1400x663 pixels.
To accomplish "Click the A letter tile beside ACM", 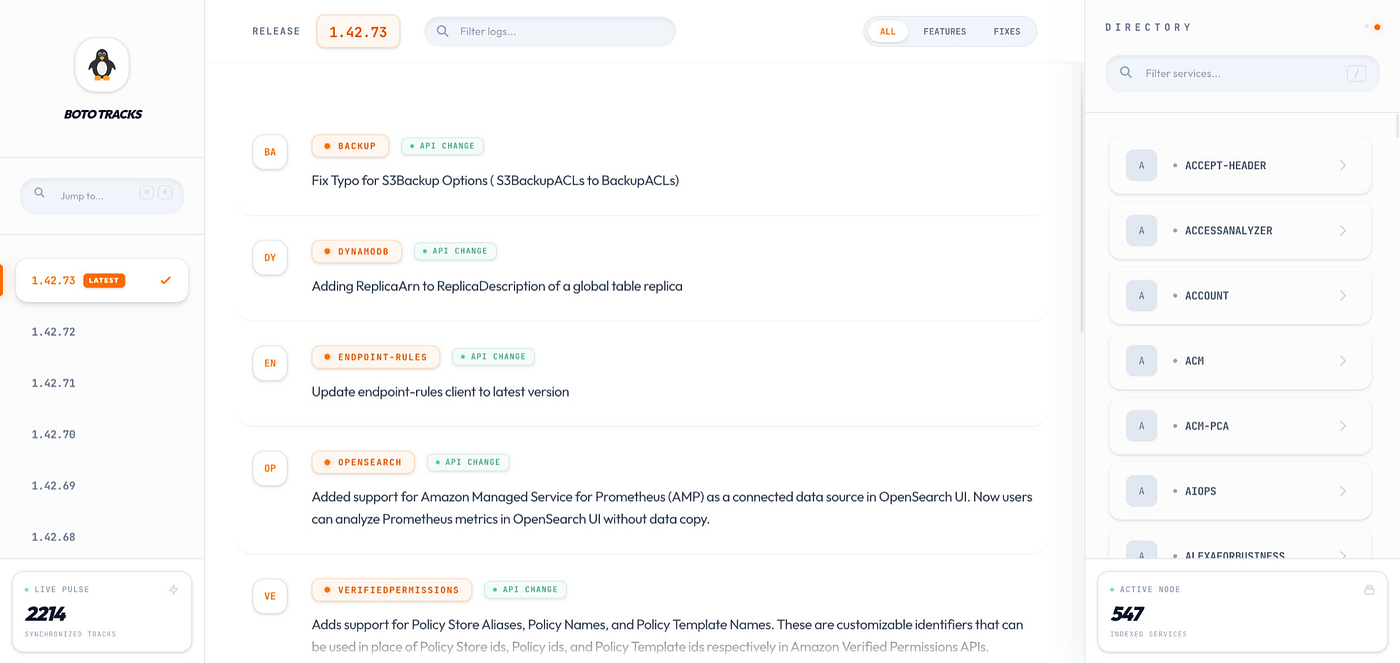I will pyautogui.click(x=1141, y=361).
